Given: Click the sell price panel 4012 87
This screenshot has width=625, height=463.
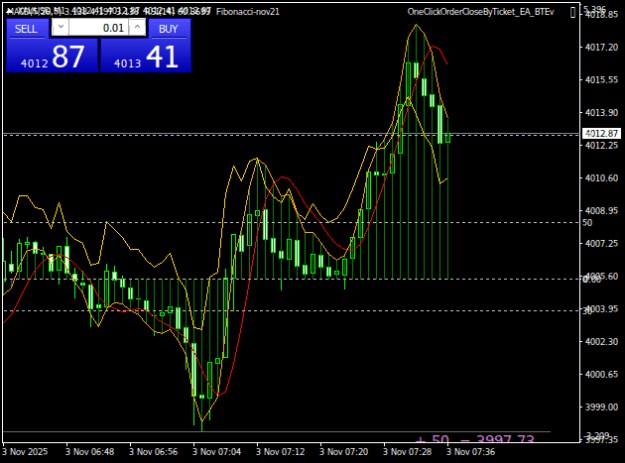Looking at the screenshot, I should (x=52, y=56).
